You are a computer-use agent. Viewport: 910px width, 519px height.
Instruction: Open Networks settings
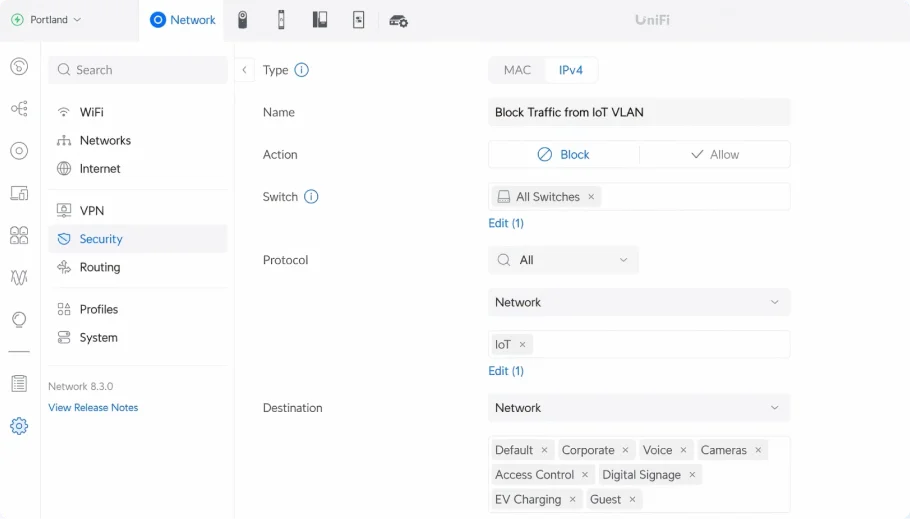[138, 140]
